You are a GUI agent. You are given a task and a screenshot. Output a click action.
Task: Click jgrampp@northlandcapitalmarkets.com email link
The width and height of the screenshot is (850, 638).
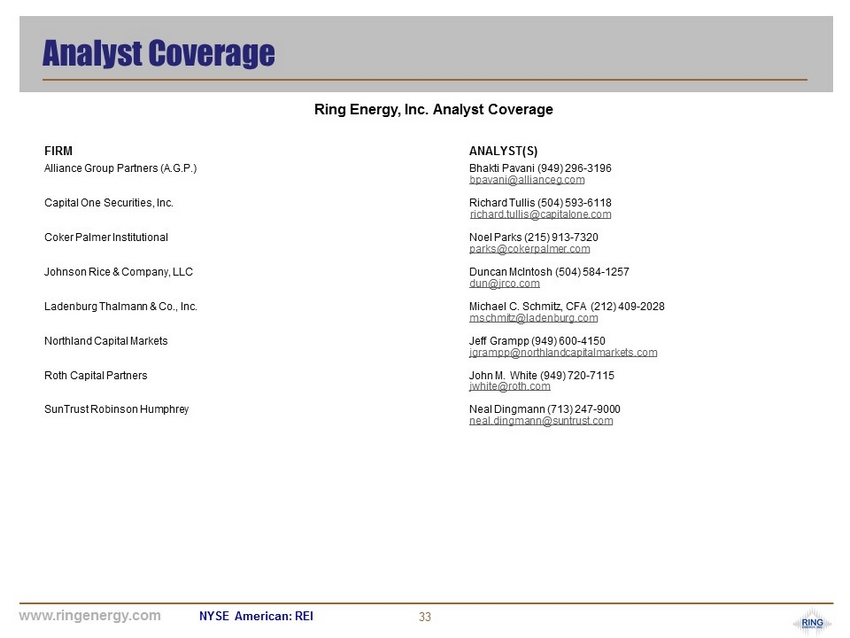click(563, 353)
